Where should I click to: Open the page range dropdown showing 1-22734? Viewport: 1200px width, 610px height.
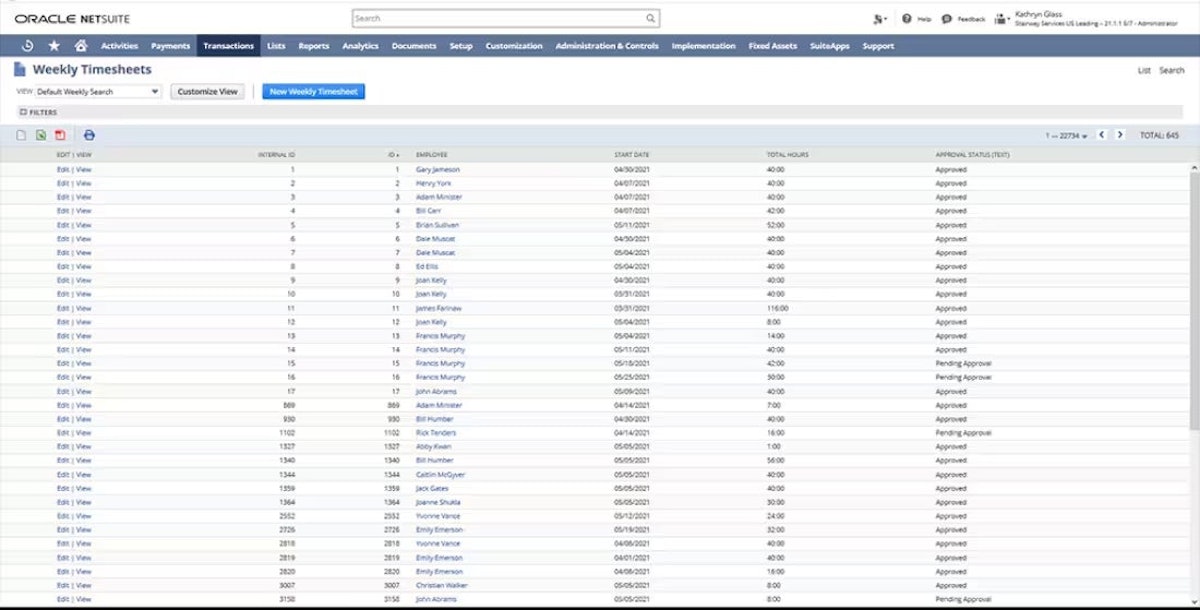(x=1065, y=135)
